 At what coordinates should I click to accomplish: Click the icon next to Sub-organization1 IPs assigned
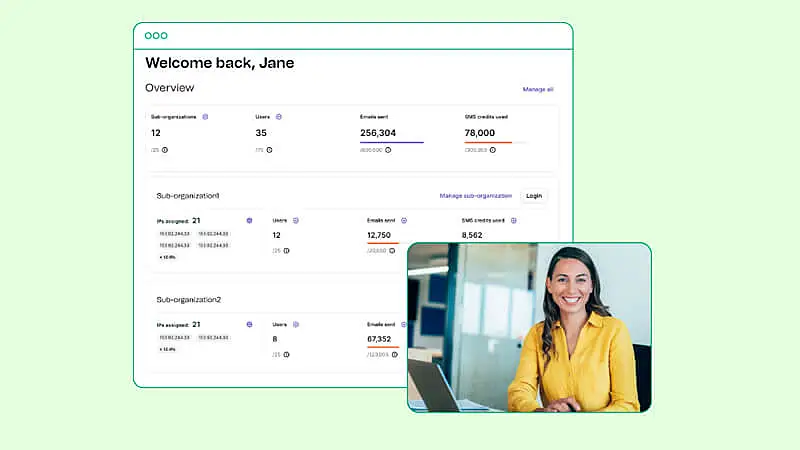click(x=249, y=220)
